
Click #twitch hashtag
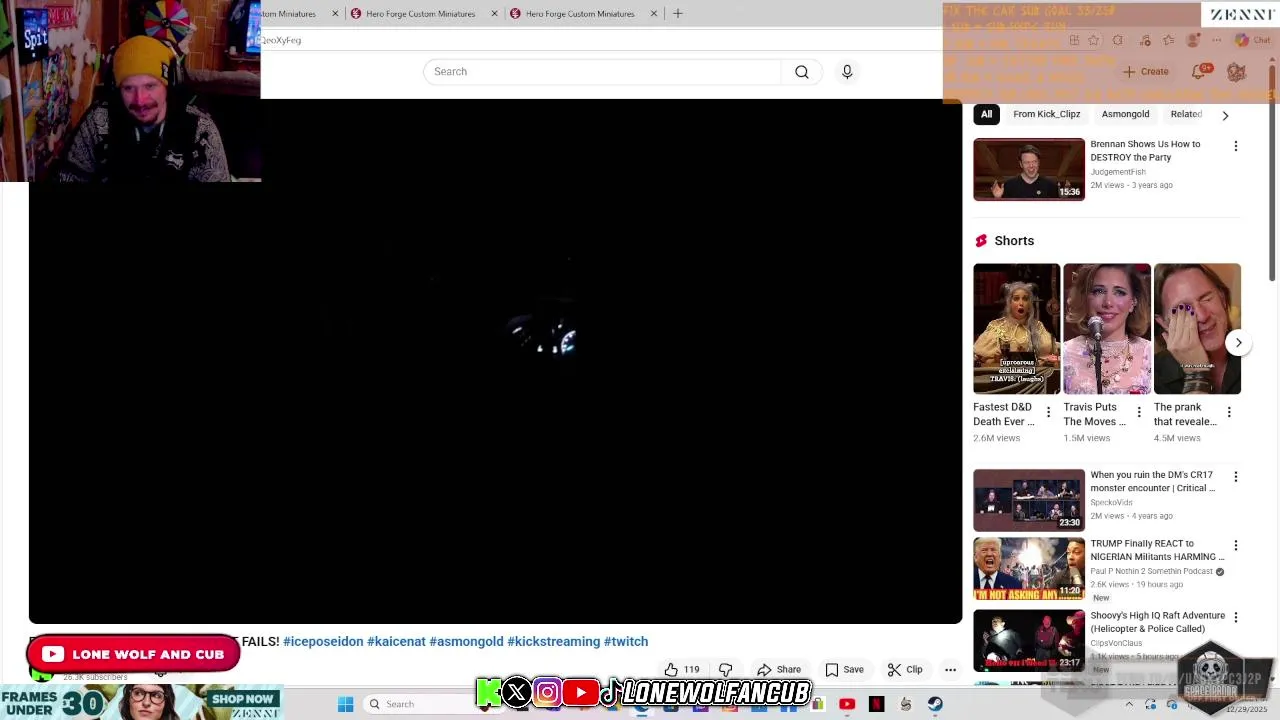coord(626,641)
